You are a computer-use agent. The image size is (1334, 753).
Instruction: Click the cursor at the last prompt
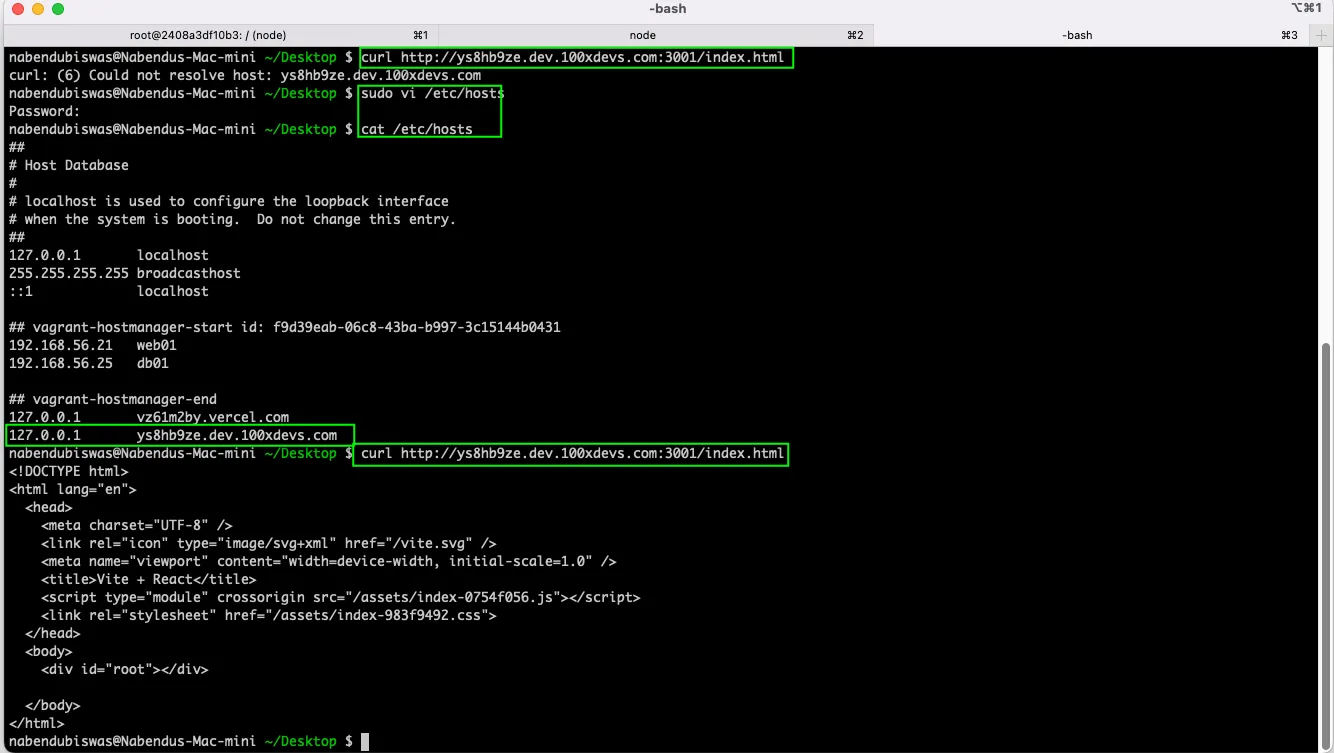tap(365, 741)
